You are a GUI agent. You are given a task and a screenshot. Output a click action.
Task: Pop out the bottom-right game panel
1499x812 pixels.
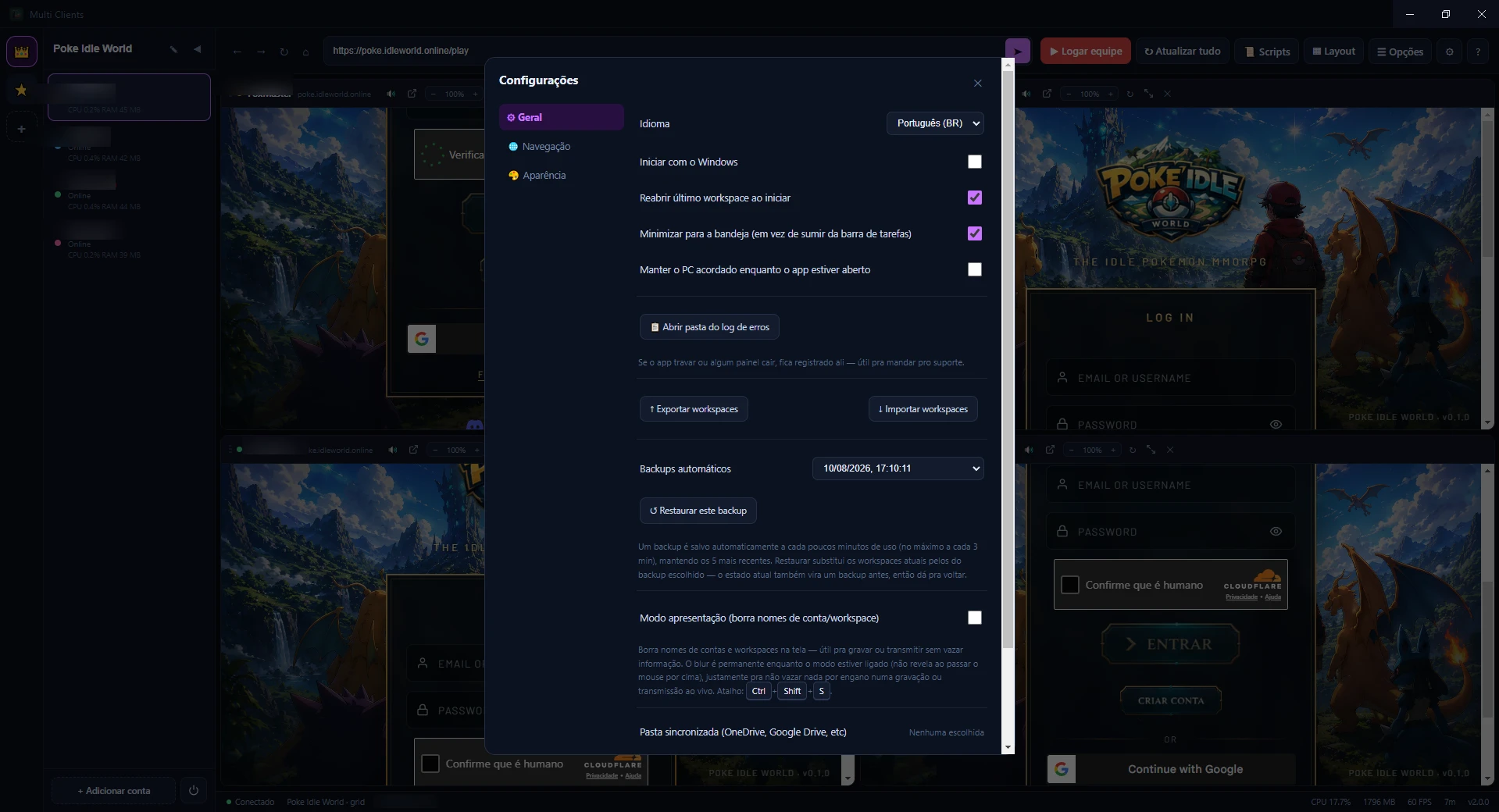click(1050, 450)
